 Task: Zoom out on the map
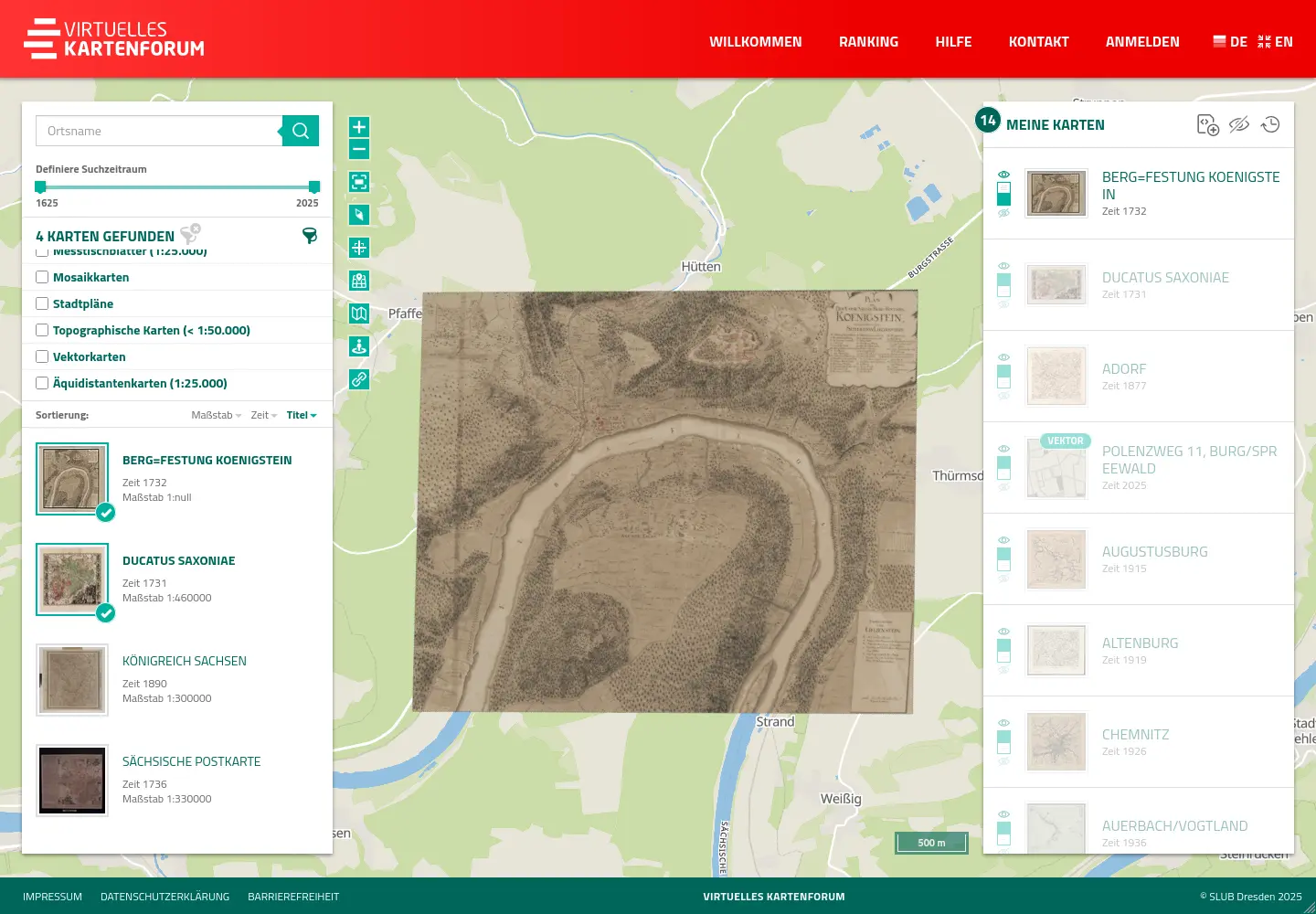[359, 150]
